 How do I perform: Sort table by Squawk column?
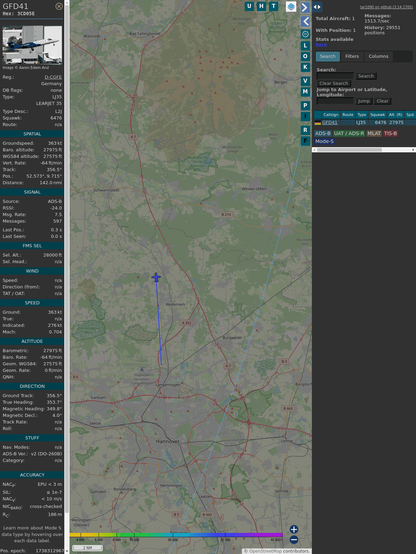click(x=377, y=115)
